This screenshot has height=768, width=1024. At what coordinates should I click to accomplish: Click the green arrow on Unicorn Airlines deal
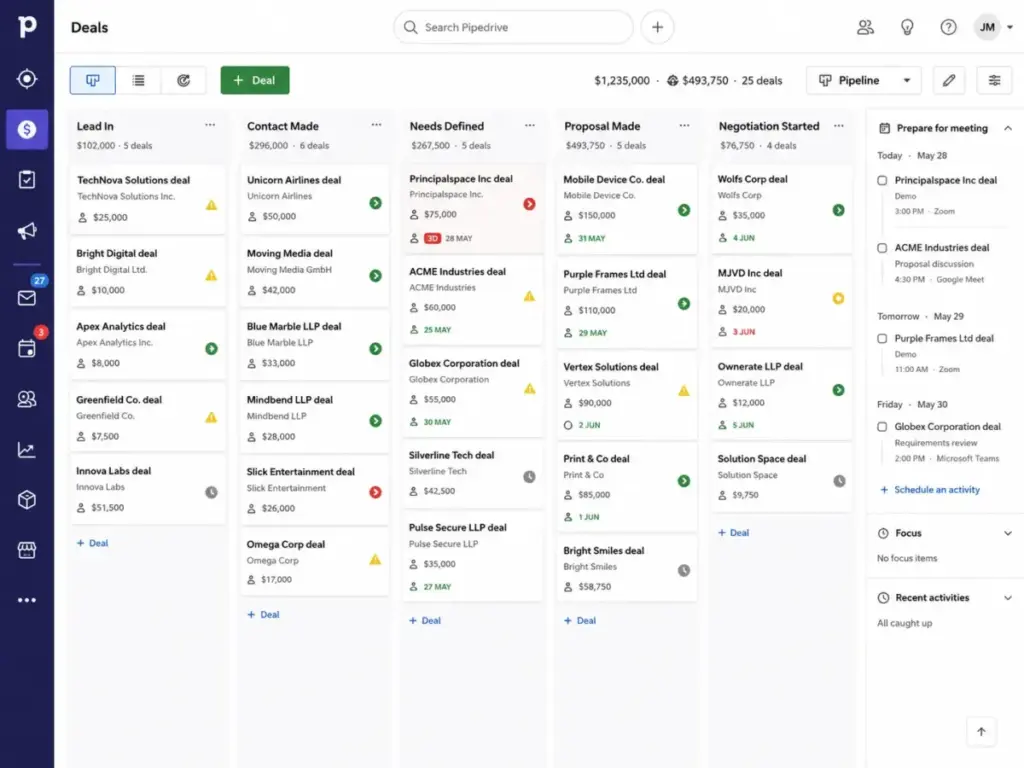pyautogui.click(x=376, y=203)
